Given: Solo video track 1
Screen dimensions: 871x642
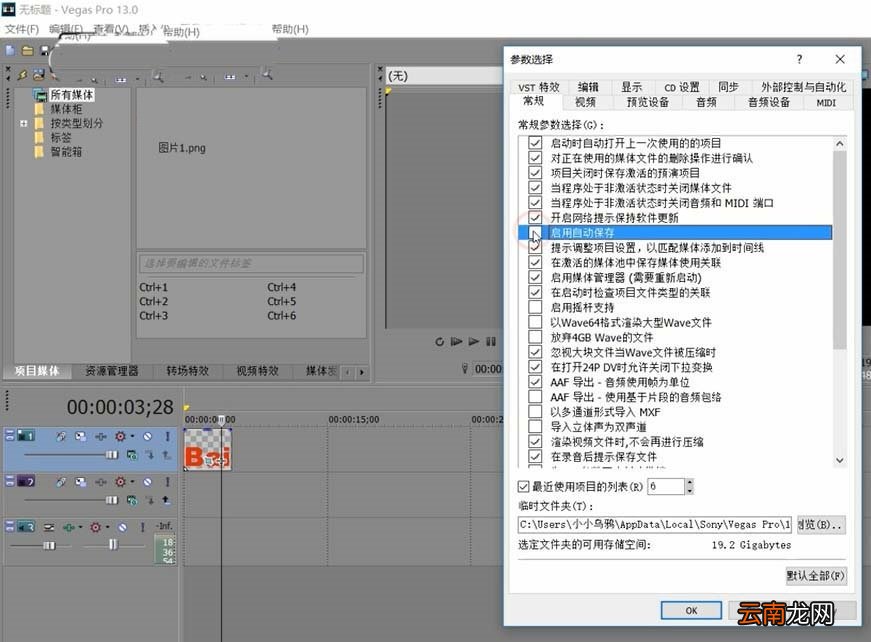Looking at the screenshot, I should tap(167, 437).
